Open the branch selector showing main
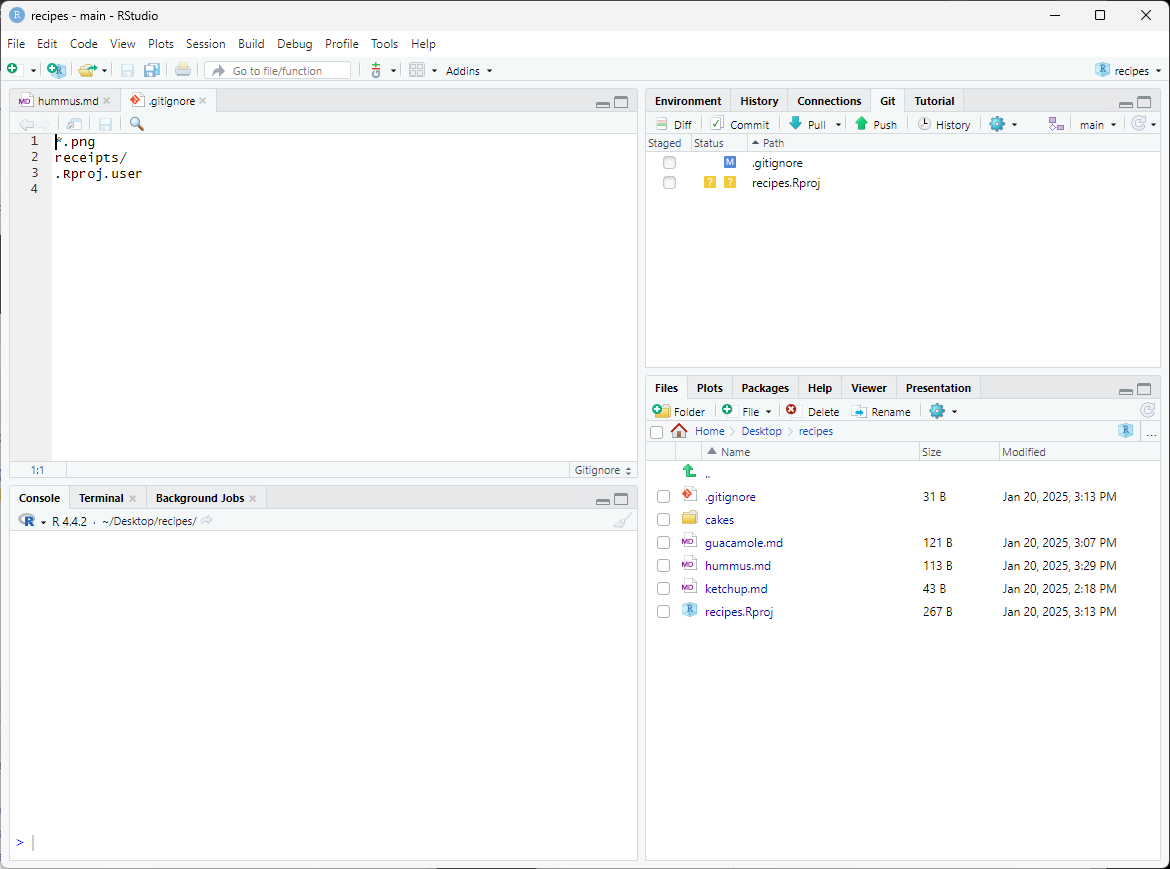Viewport: 1170px width, 869px height. tap(1097, 123)
